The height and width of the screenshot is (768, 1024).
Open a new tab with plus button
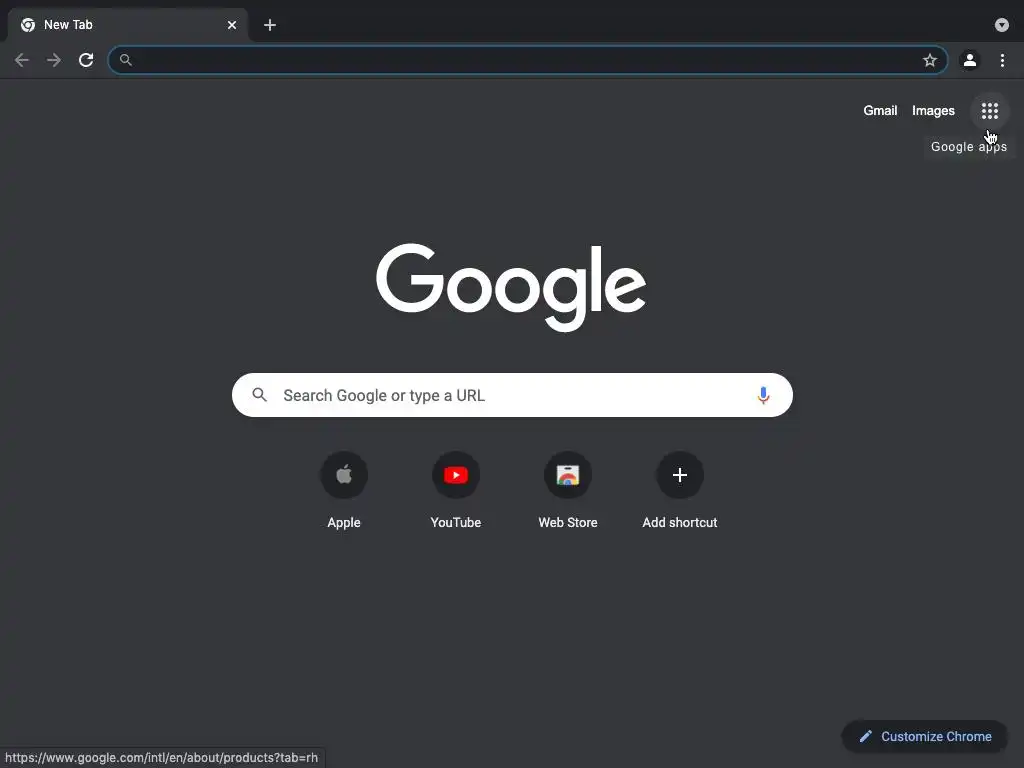click(x=270, y=25)
